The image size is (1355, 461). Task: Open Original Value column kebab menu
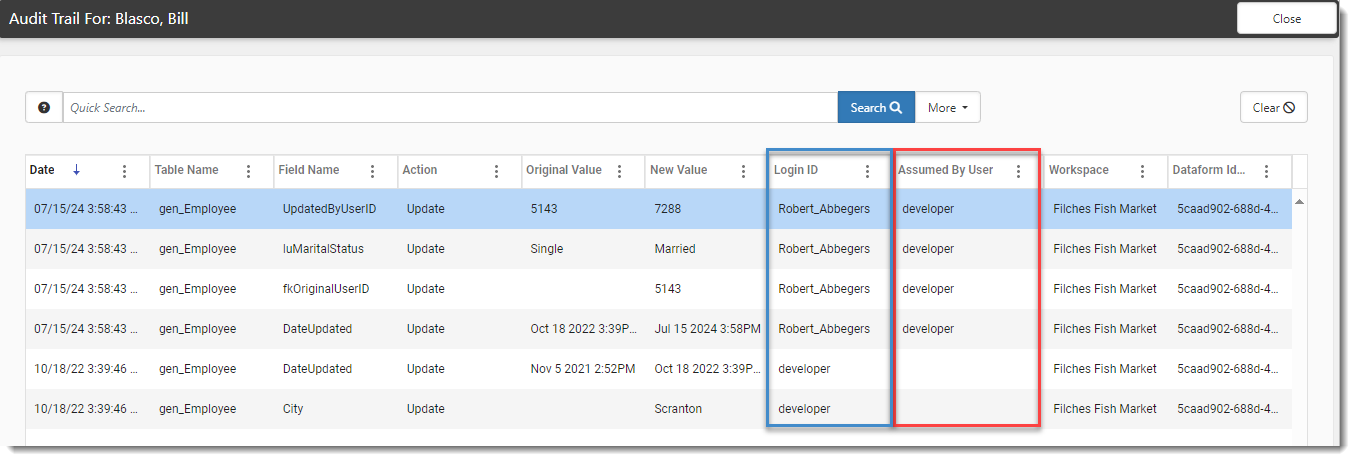[x=620, y=171]
